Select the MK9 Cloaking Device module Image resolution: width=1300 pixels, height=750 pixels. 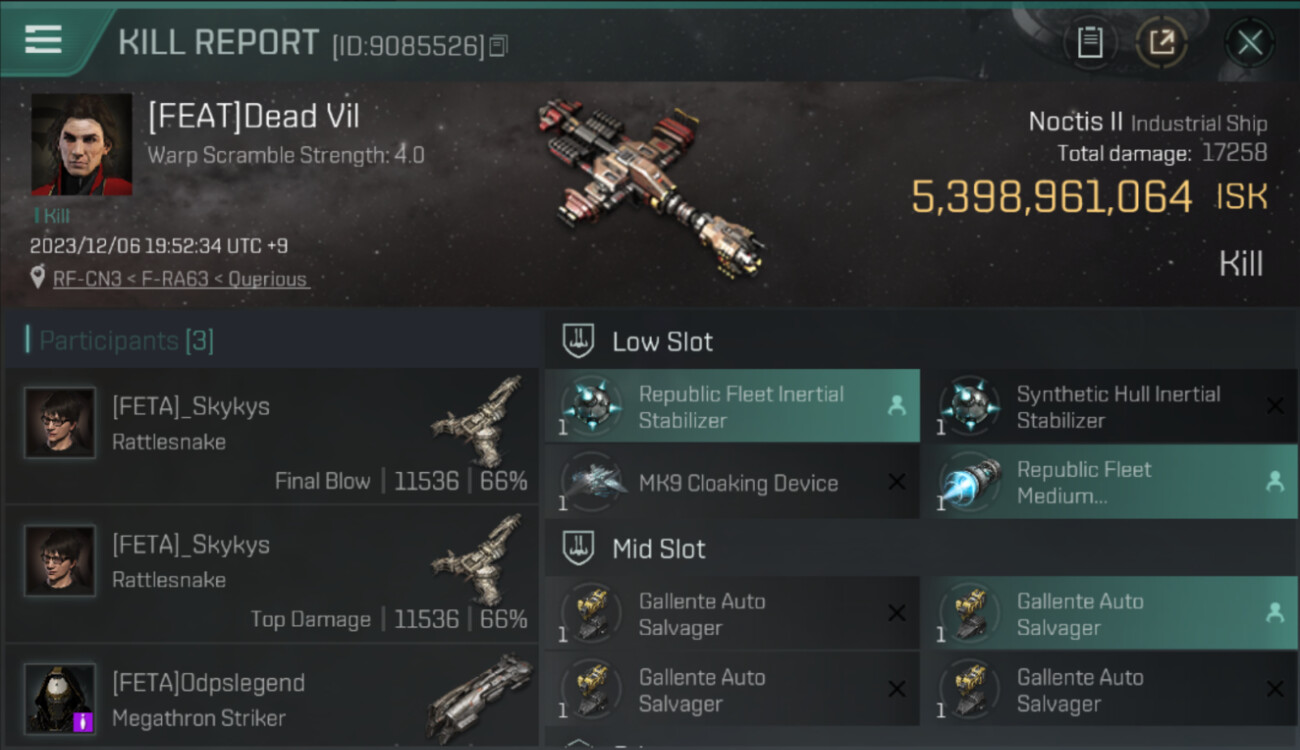[x=732, y=482]
